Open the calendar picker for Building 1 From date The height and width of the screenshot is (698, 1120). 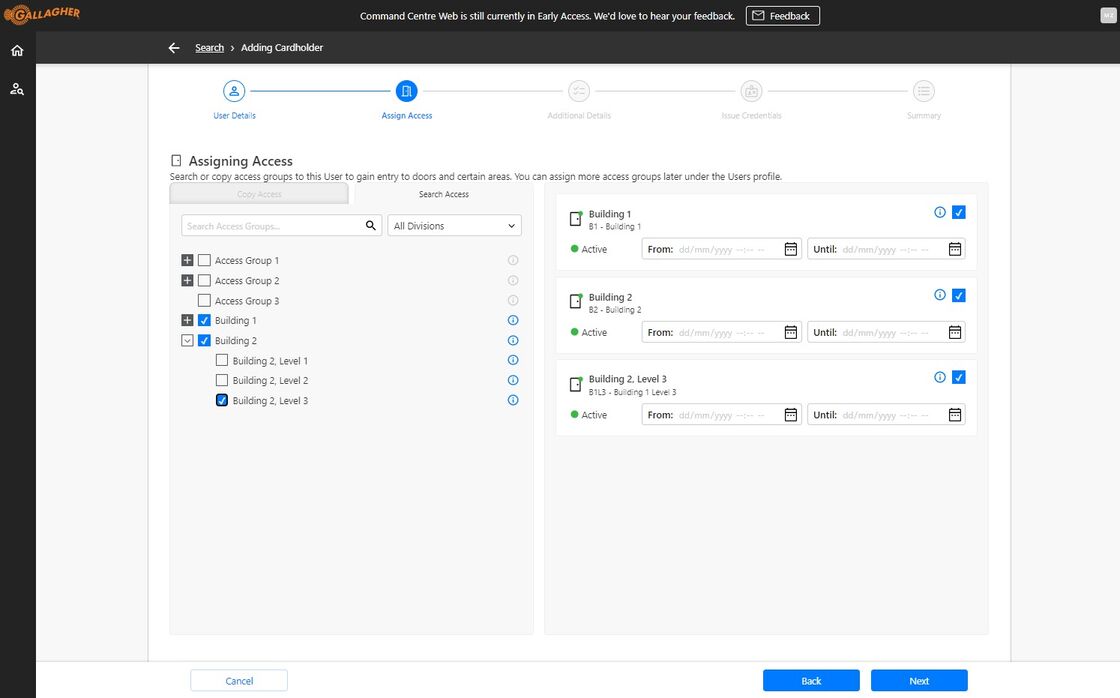[x=790, y=249]
